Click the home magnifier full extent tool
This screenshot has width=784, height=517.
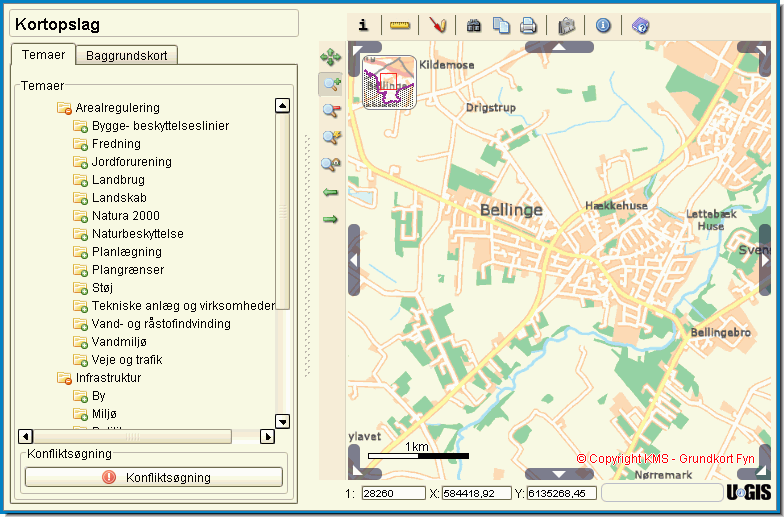click(x=331, y=164)
